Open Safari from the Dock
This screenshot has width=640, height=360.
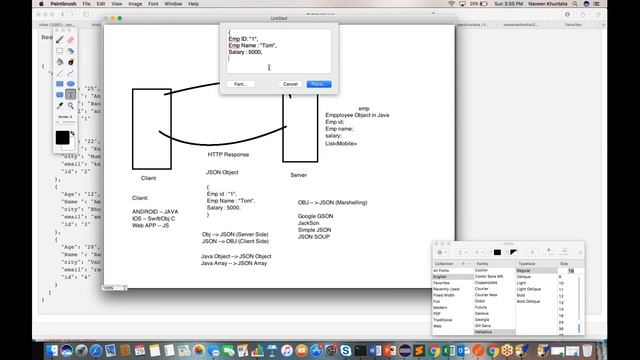(96, 350)
